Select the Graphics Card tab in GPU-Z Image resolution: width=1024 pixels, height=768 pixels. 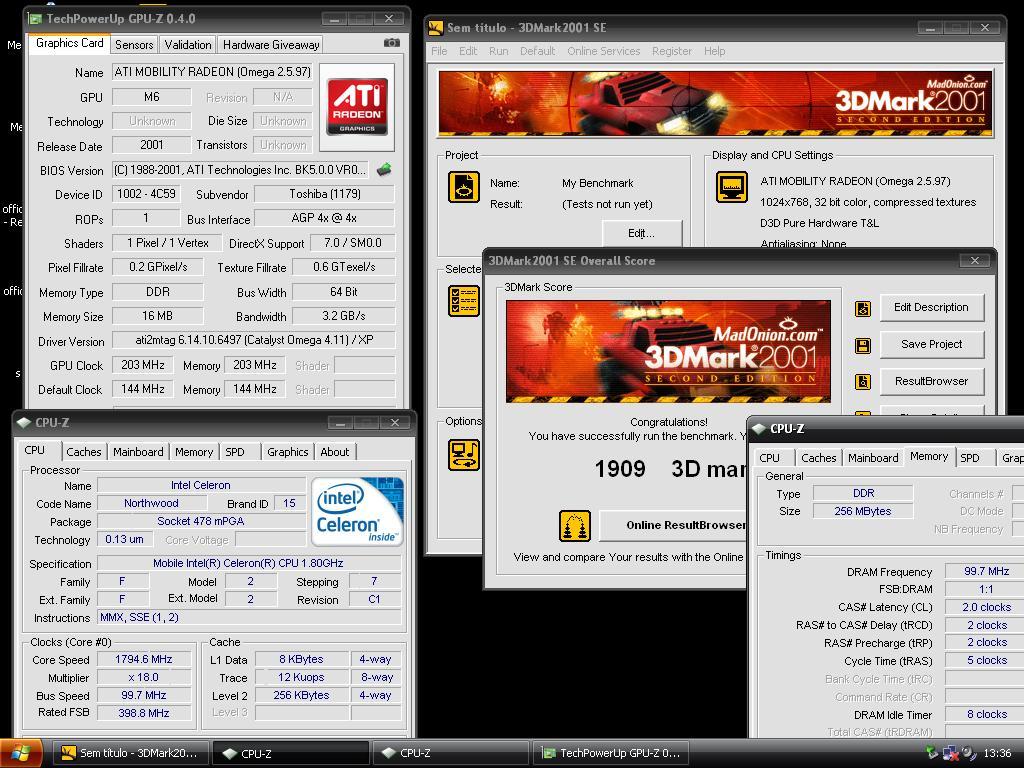tap(69, 43)
